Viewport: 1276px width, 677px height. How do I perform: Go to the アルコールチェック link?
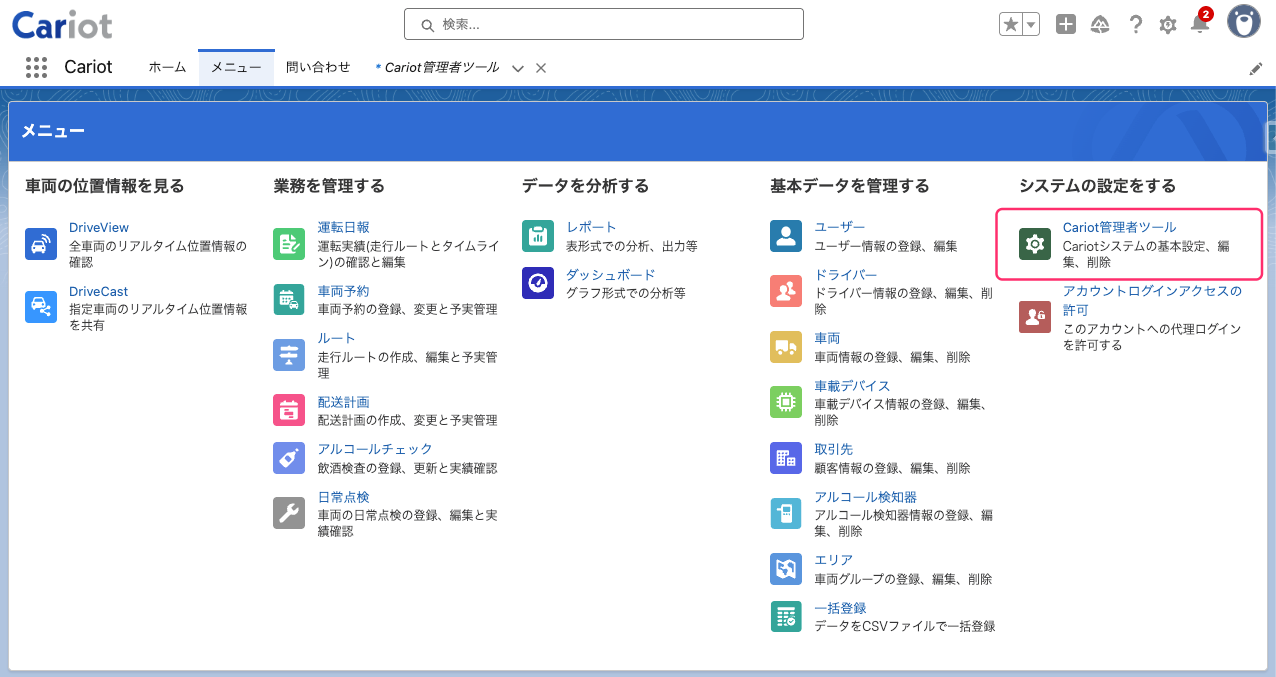pos(375,449)
